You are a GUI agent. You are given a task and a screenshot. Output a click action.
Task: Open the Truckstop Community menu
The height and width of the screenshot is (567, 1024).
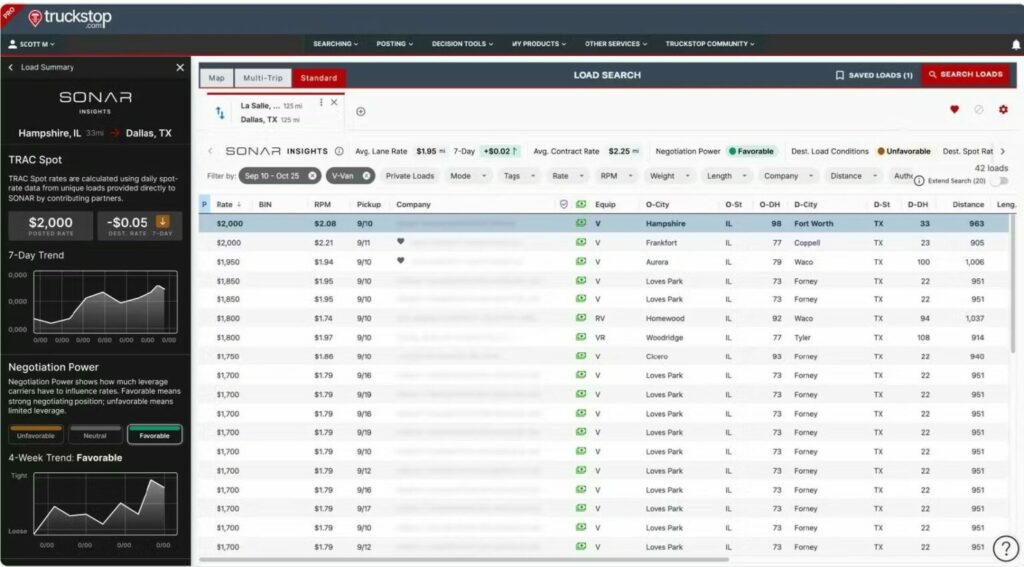click(710, 44)
